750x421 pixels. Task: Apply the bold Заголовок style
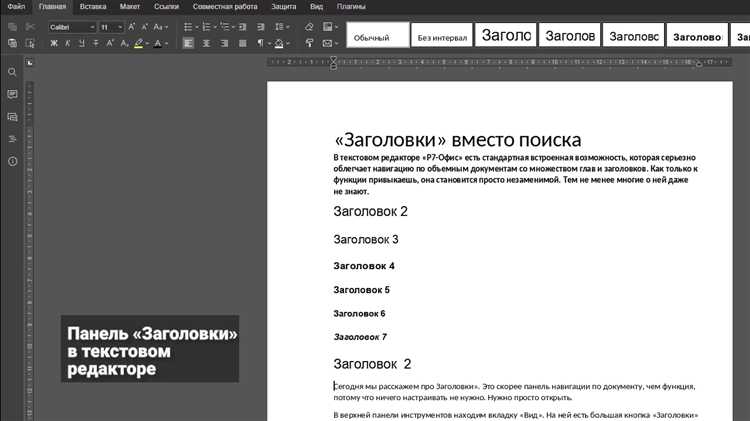[697, 35]
